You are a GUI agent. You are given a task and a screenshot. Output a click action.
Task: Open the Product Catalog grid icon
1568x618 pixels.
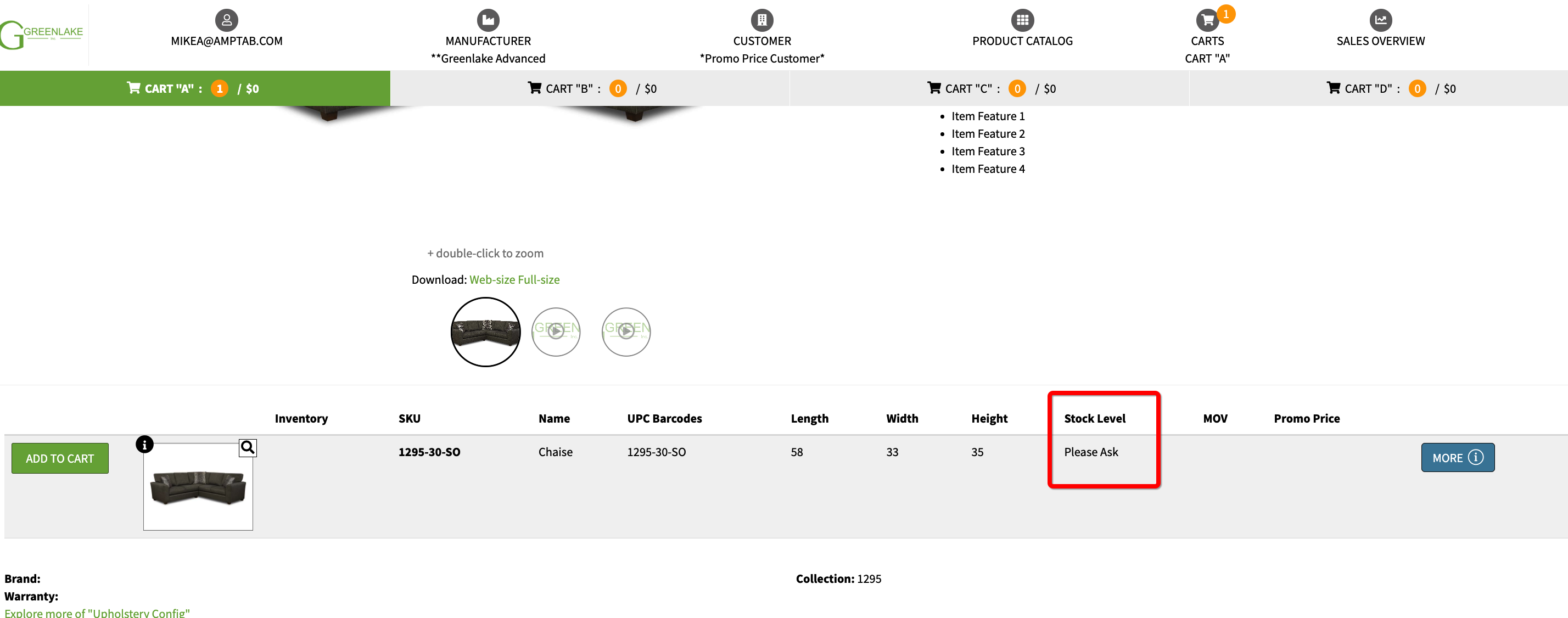click(x=1022, y=20)
